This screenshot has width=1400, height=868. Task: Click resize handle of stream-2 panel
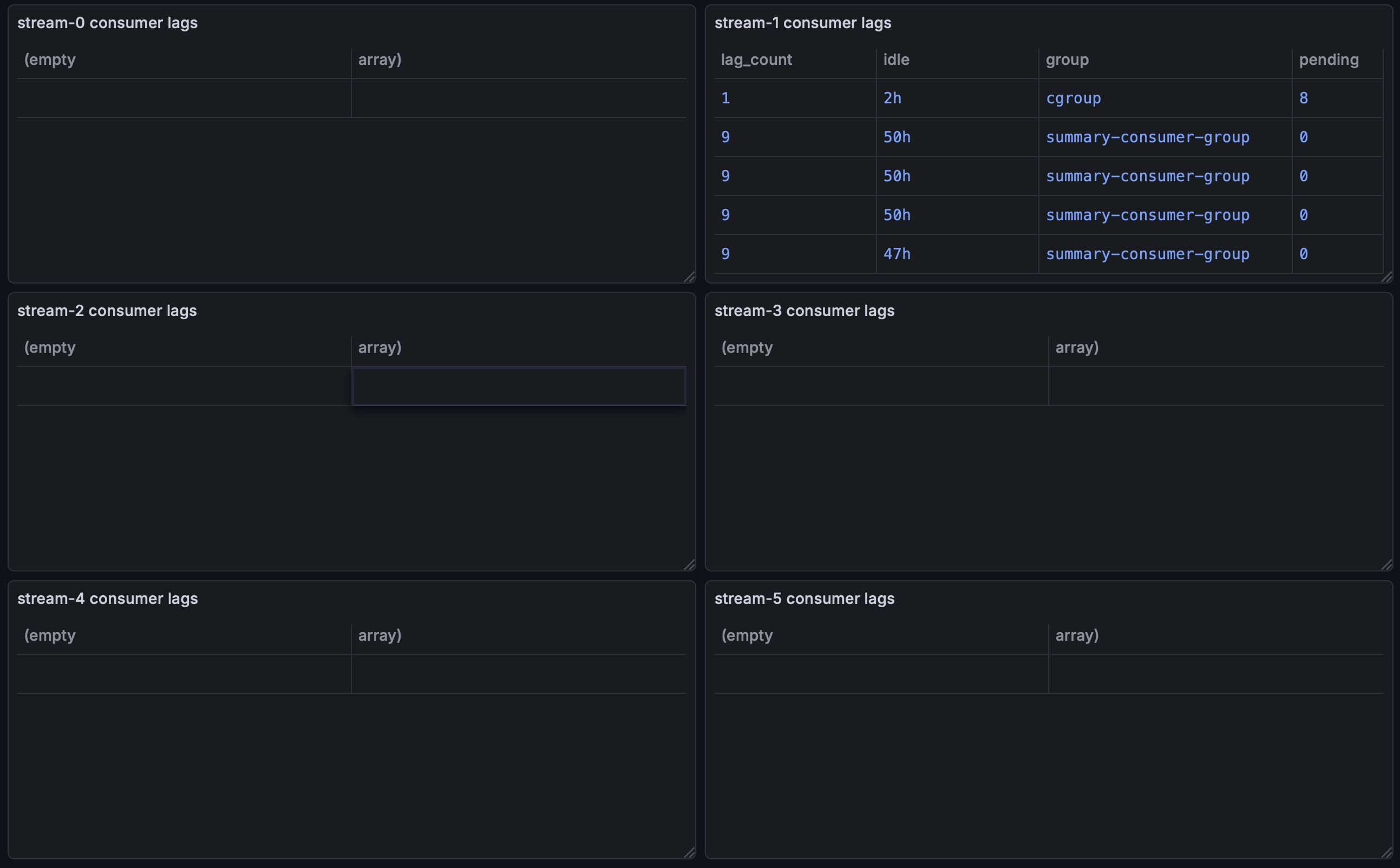click(690, 565)
